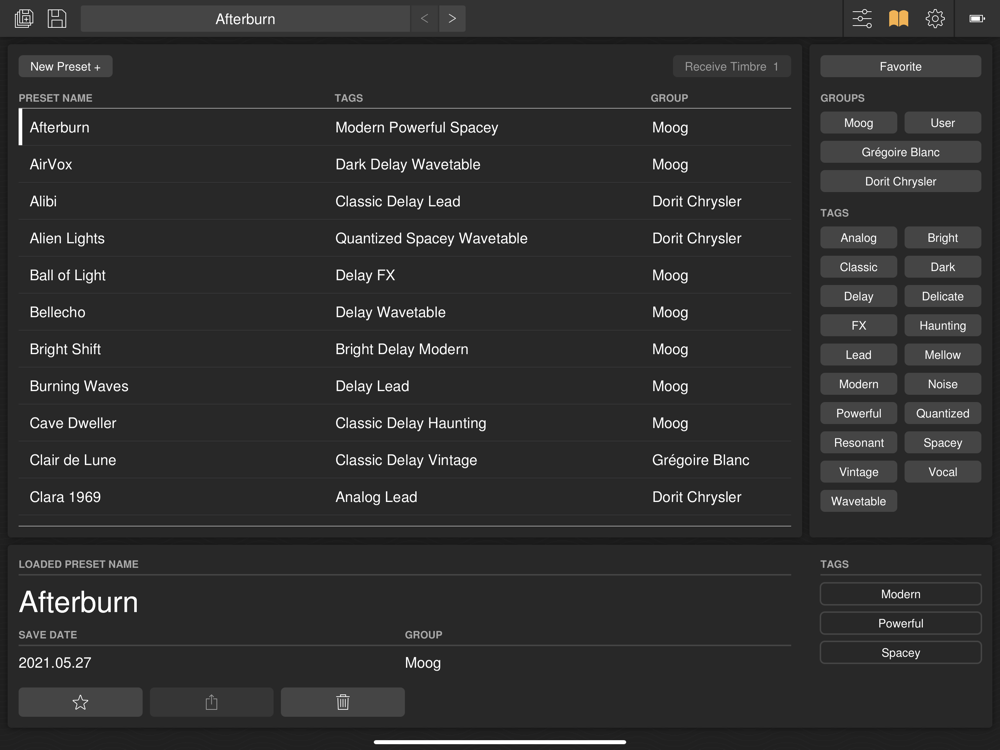Delete the loaded preset with trash icon
This screenshot has width=1000, height=750.
tap(342, 702)
